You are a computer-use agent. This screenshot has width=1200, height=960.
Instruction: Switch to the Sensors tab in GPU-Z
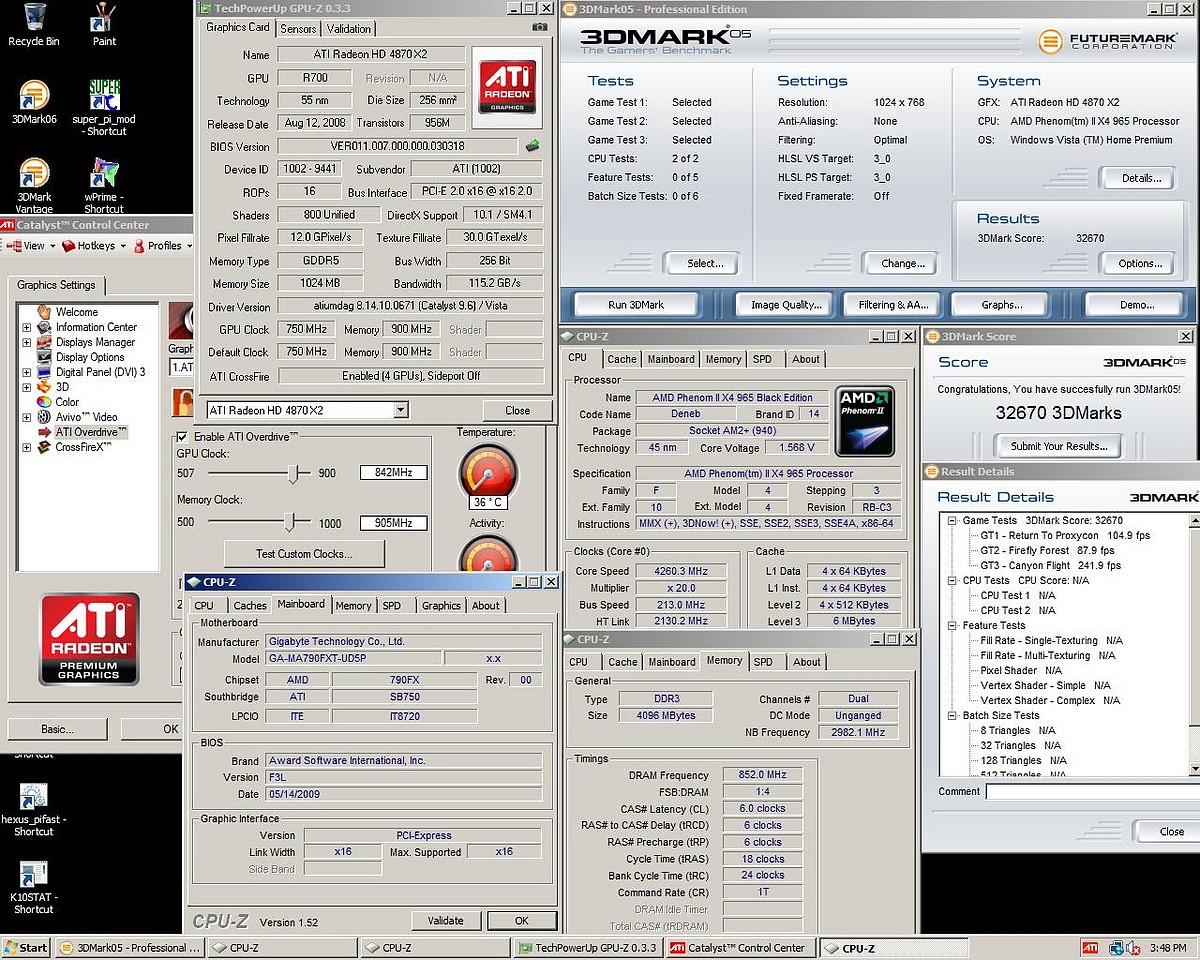(x=298, y=29)
